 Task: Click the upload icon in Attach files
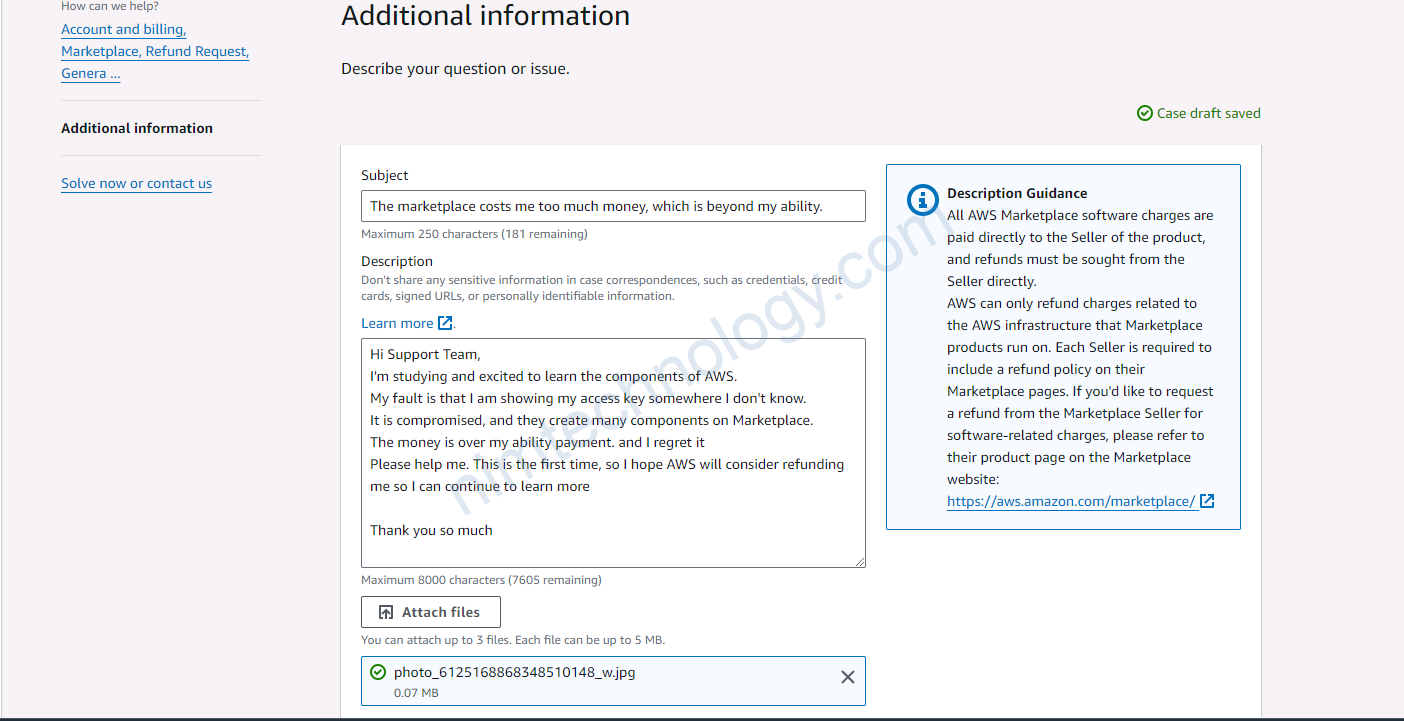386,612
